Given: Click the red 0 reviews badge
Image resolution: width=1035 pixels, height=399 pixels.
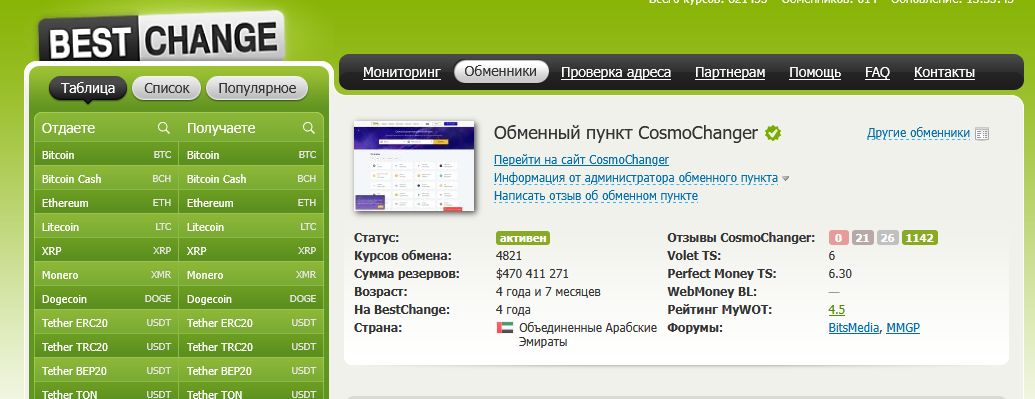Looking at the screenshot, I should (838, 238).
